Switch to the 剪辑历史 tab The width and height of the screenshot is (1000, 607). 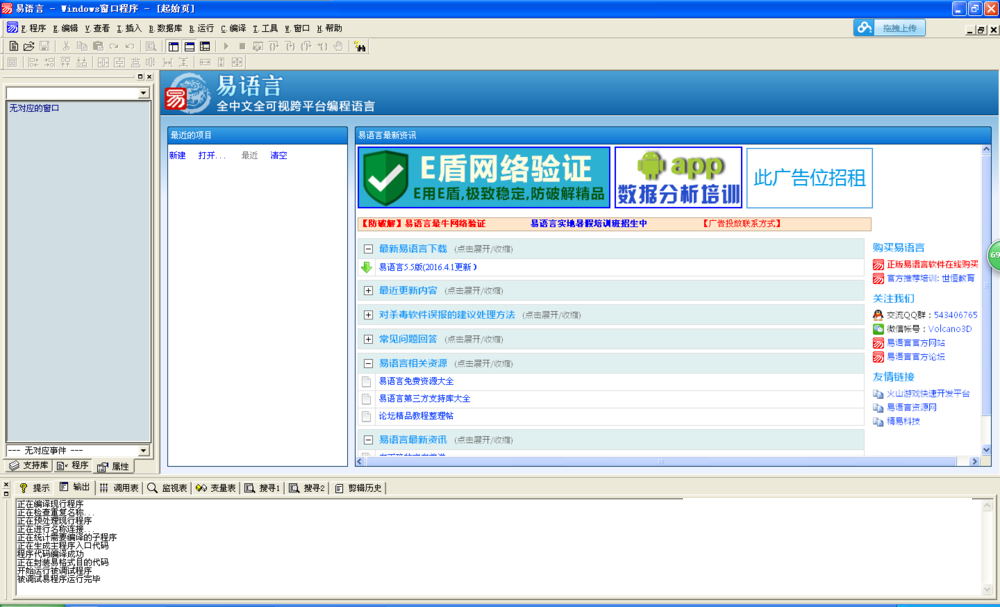coord(358,488)
